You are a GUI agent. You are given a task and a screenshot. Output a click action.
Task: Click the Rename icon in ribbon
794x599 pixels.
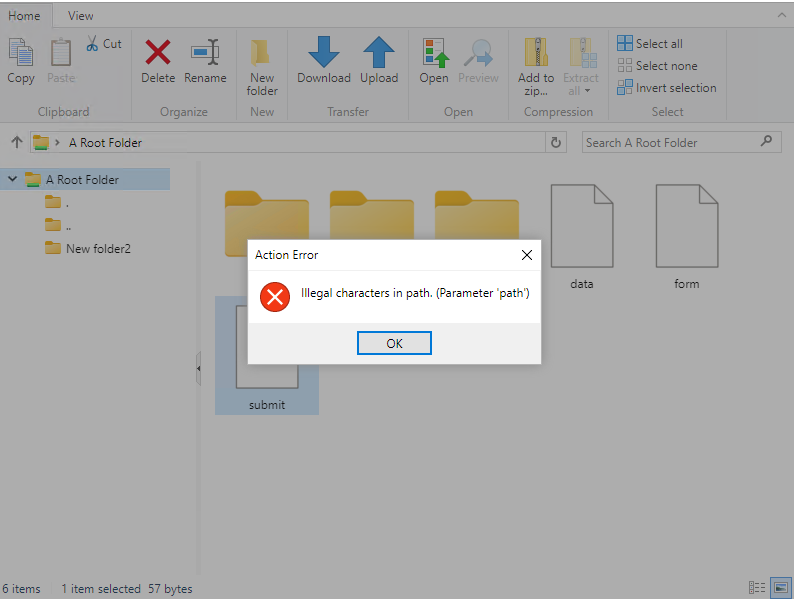[x=205, y=52]
